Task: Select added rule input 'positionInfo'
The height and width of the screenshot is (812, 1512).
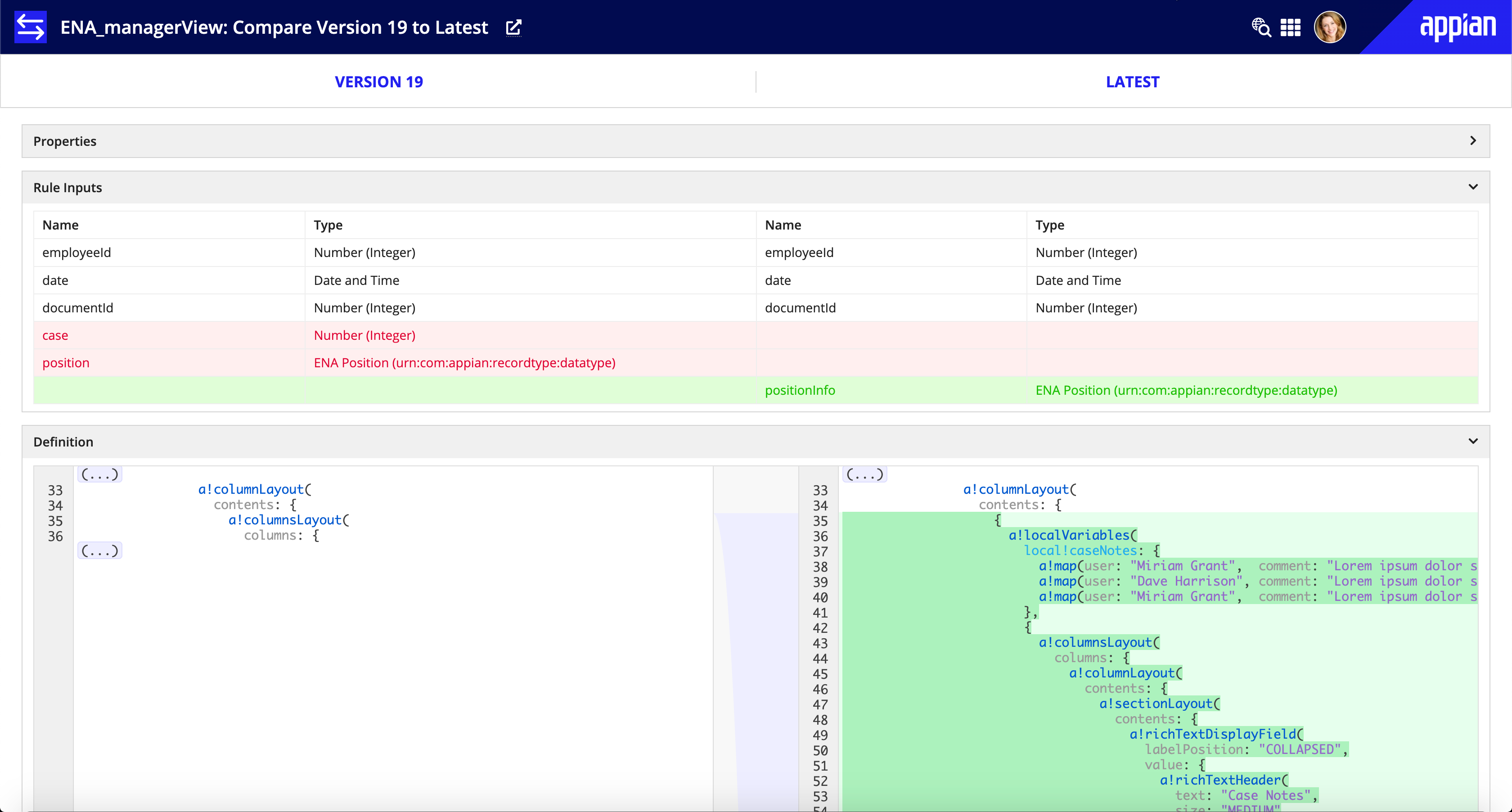Action: coord(800,390)
